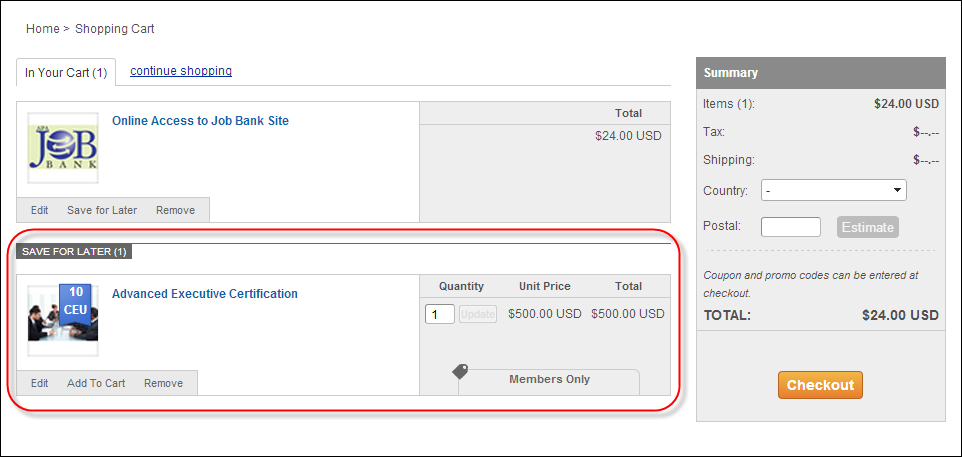
Task: Click the Members Only price tag icon
Action: tap(460, 371)
